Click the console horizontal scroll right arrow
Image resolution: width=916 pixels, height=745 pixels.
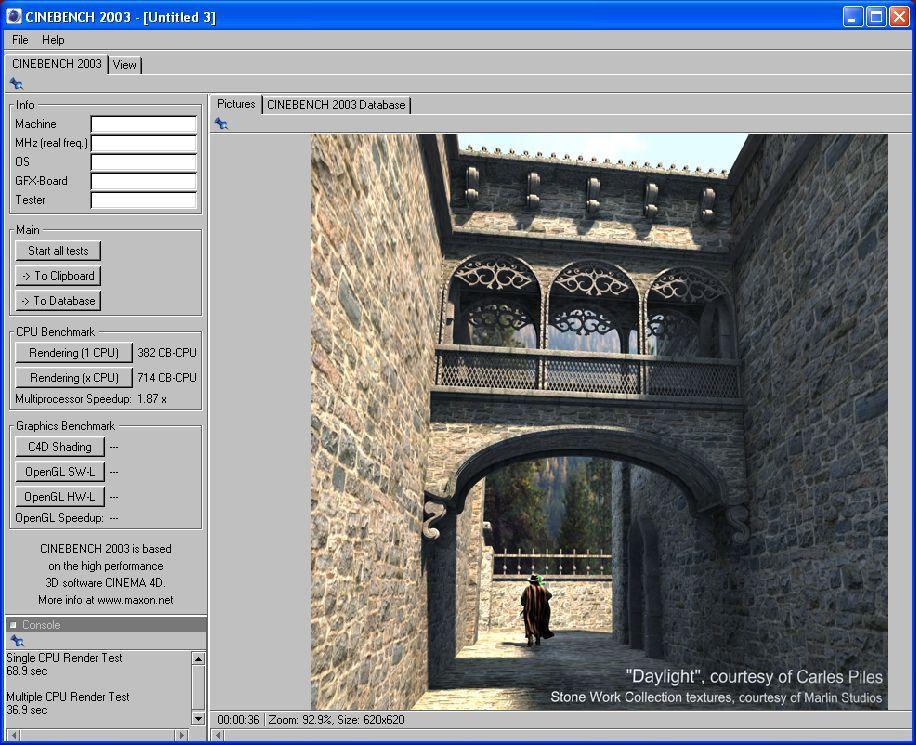182,735
